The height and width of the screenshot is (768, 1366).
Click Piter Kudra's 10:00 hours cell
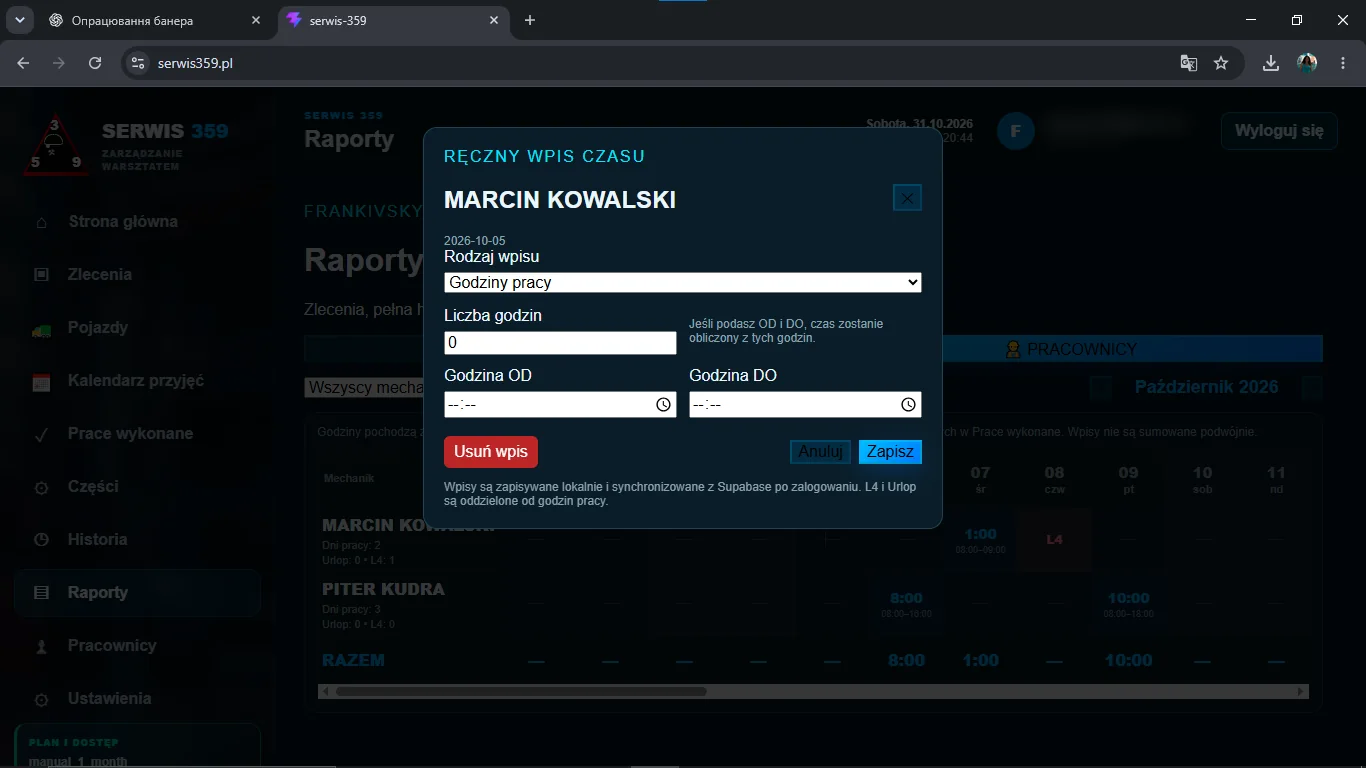tap(1129, 603)
